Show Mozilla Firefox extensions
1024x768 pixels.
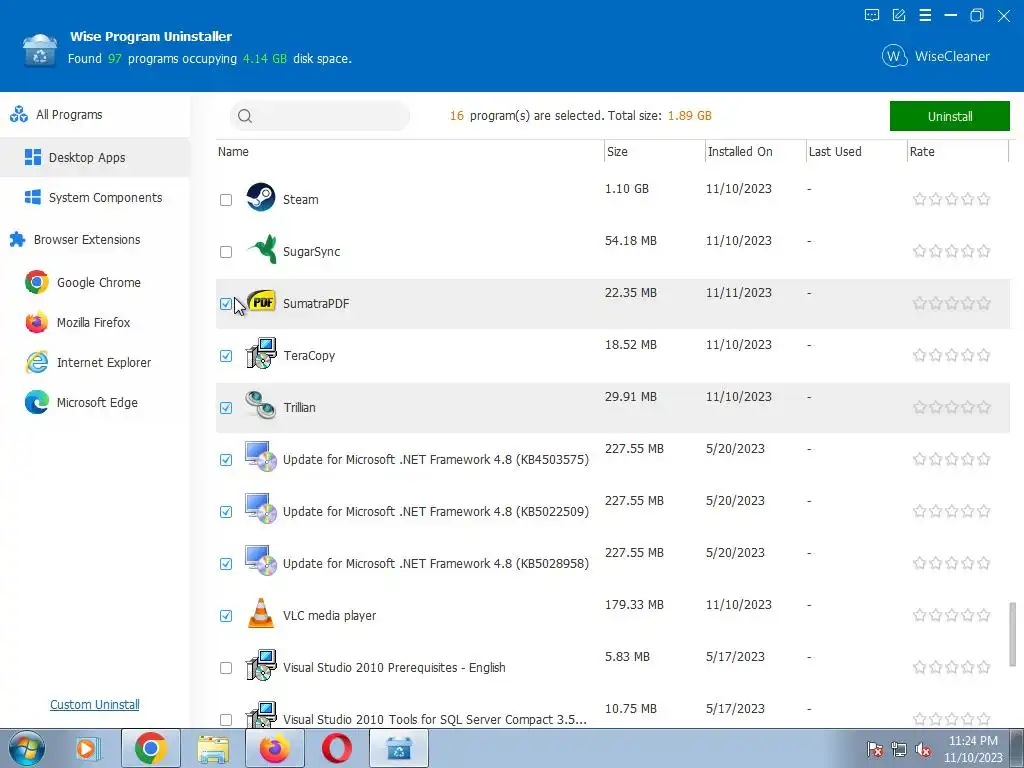(95, 323)
